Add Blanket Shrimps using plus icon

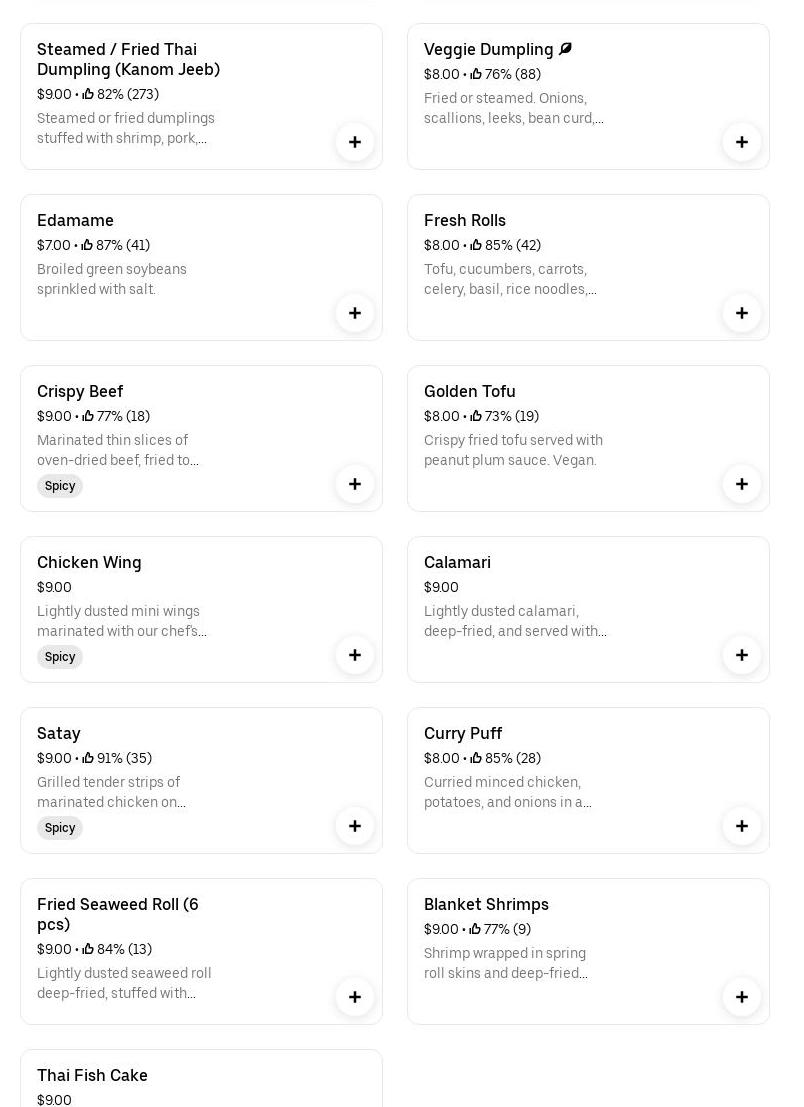pos(742,997)
